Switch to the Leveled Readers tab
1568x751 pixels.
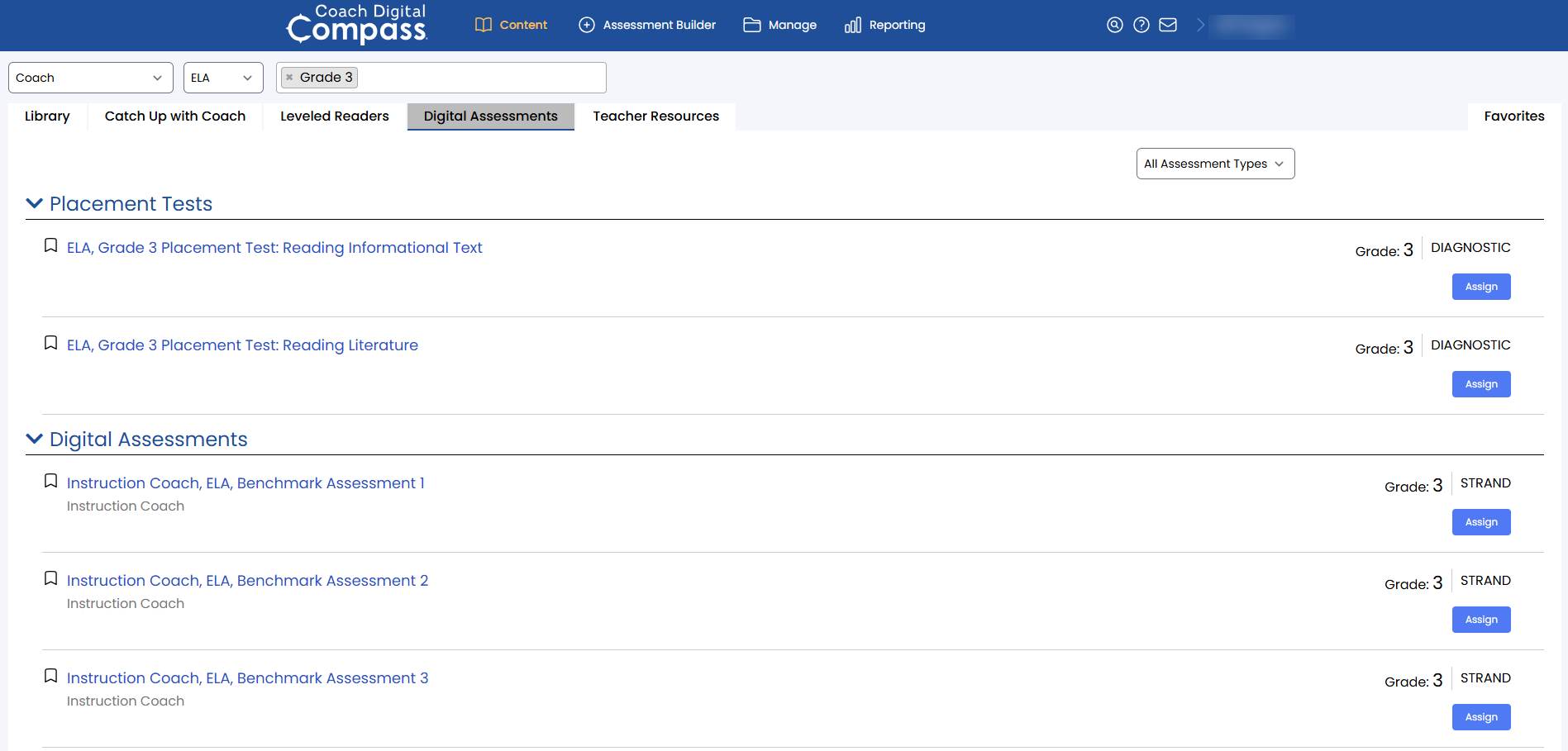coord(335,116)
